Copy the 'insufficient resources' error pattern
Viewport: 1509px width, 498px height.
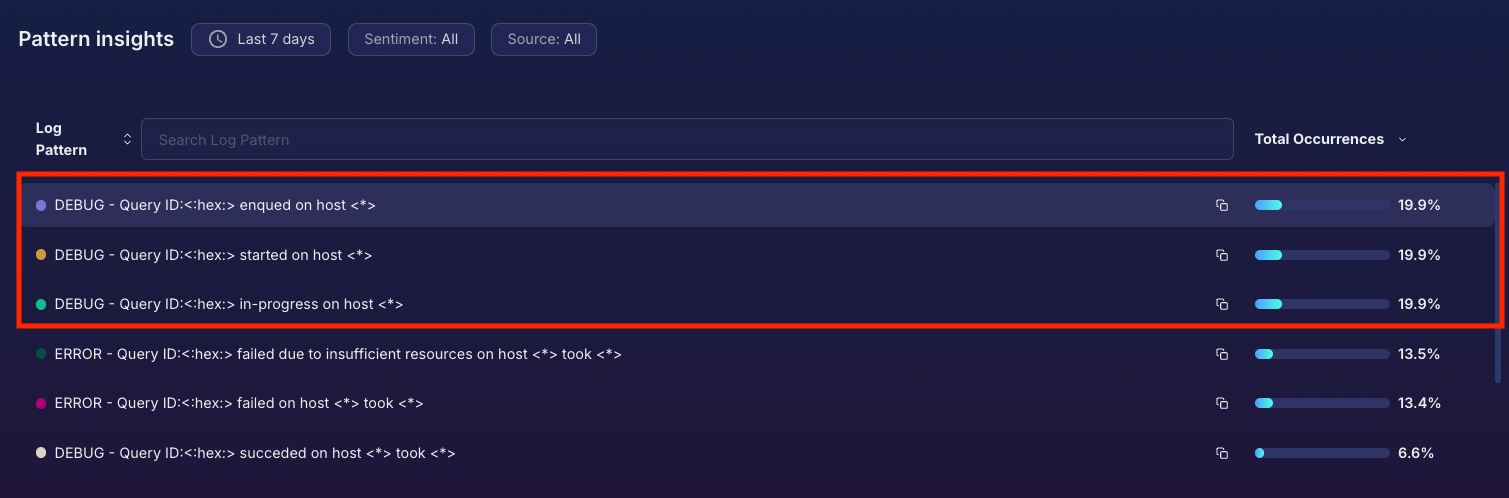(x=1221, y=354)
